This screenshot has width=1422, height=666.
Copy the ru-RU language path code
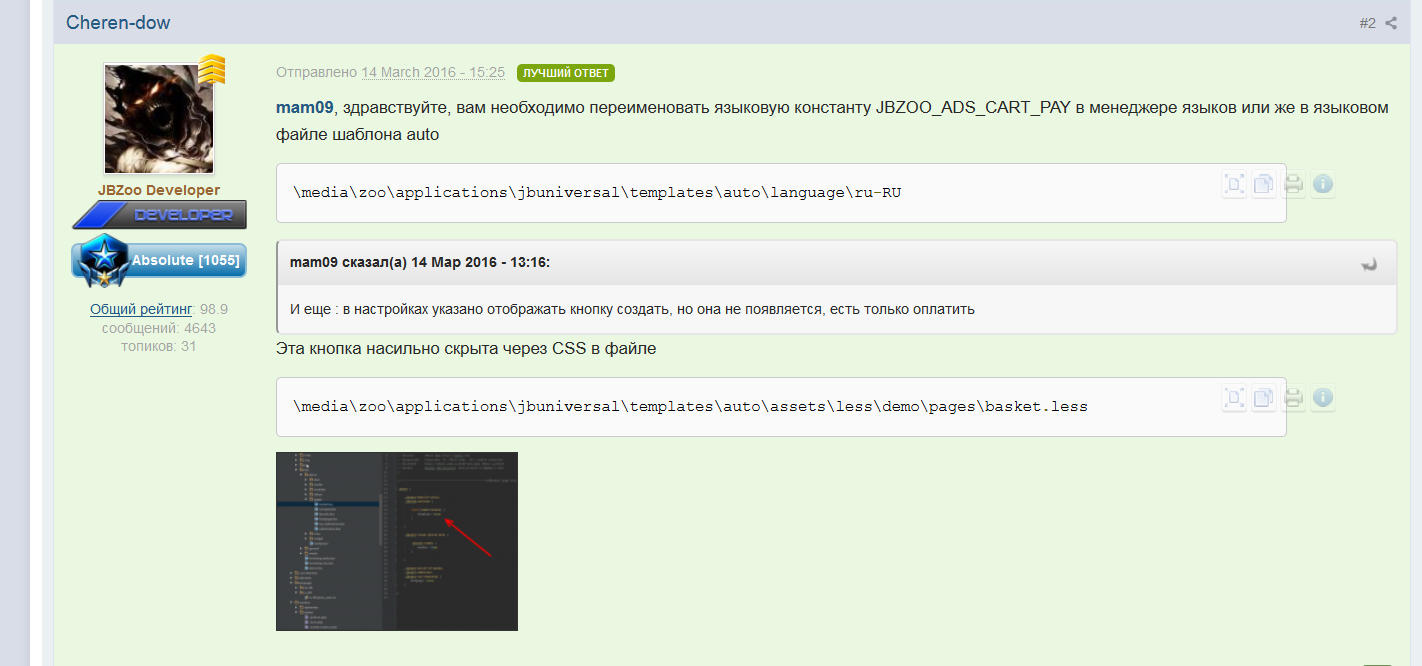coord(1264,184)
